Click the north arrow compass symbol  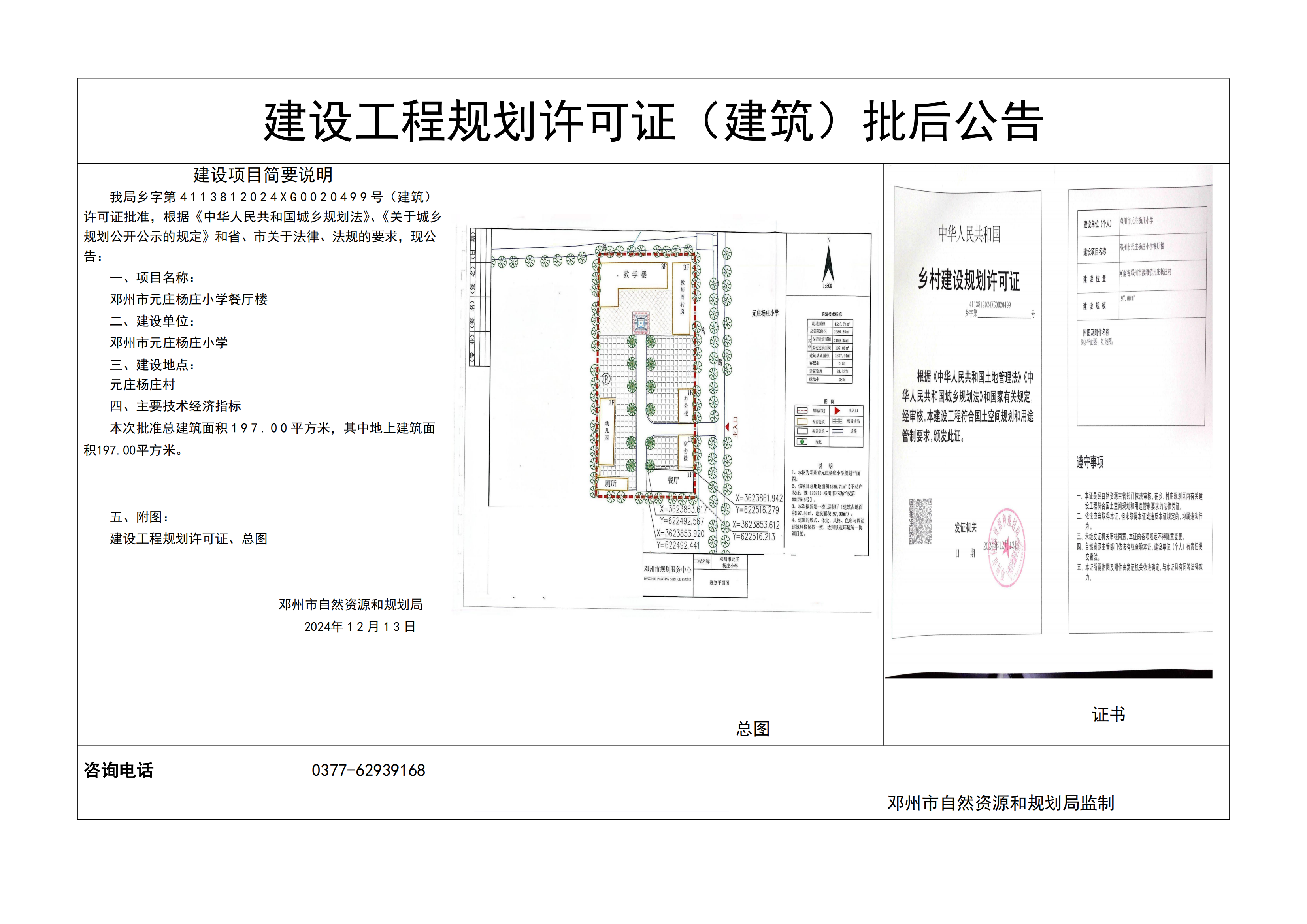click(828, 263)
